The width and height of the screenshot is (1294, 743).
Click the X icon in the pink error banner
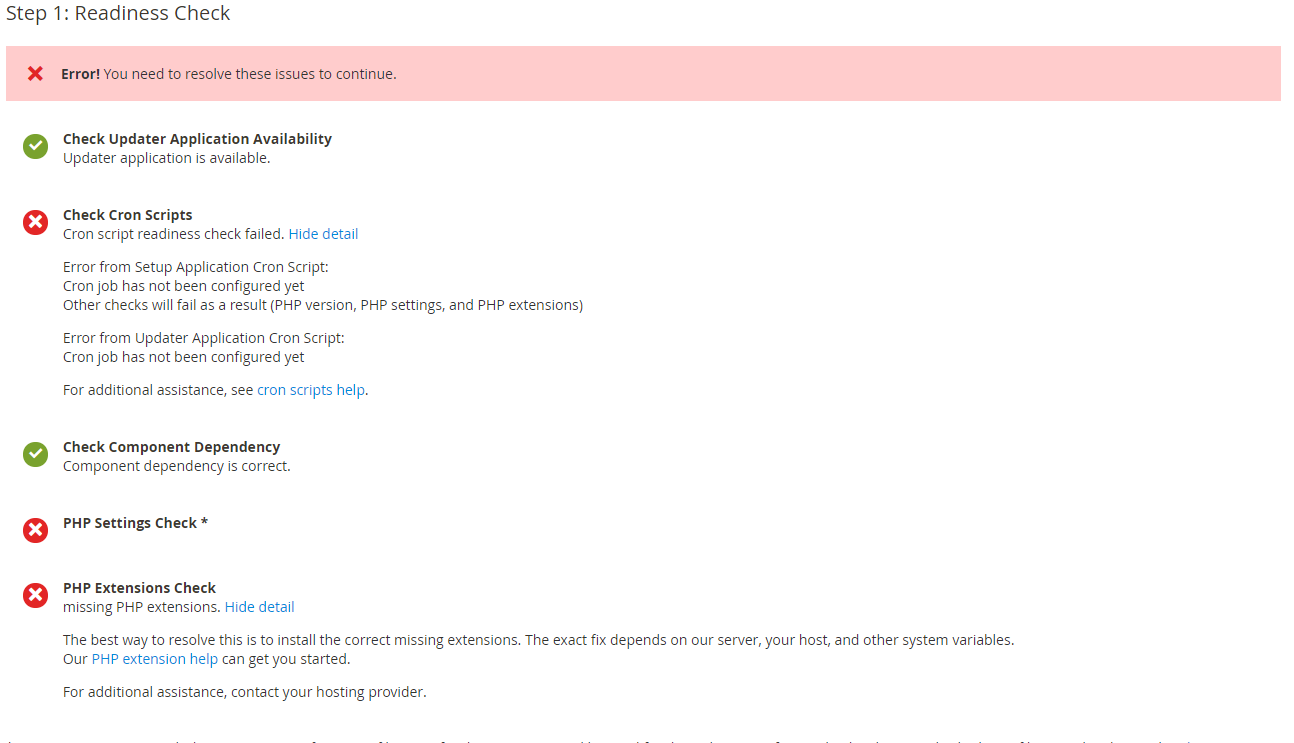pyautogui.click(x=36, y=73)
